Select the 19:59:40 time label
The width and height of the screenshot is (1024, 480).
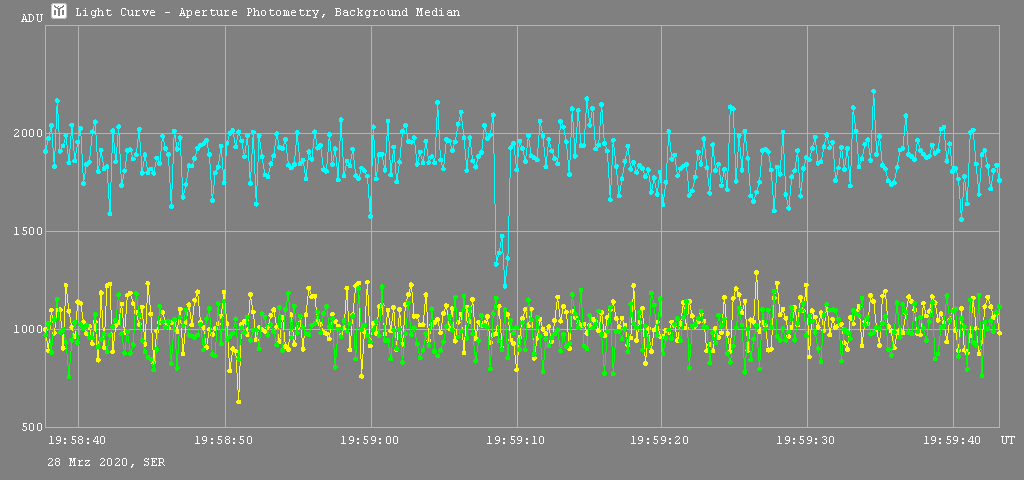[953, 440]
